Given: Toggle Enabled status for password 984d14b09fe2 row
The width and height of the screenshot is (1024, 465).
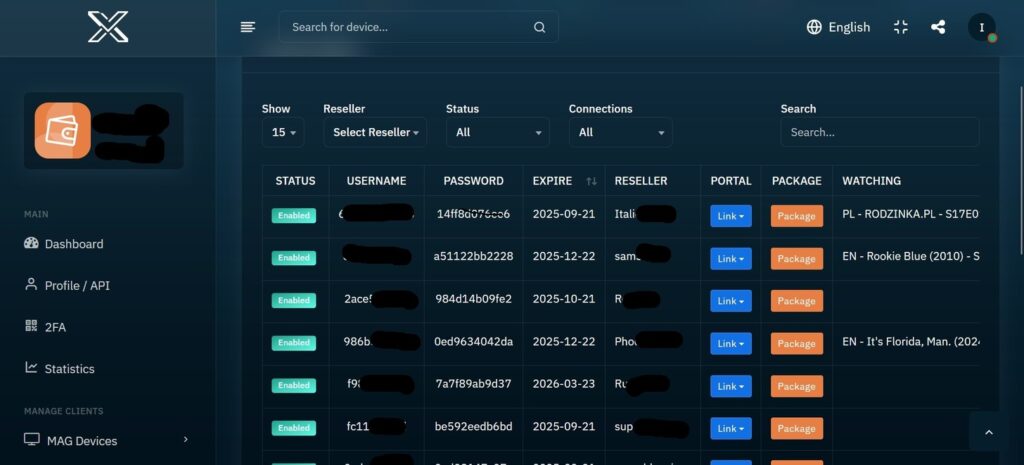Looking at the screenshot, I should point(294,300).
